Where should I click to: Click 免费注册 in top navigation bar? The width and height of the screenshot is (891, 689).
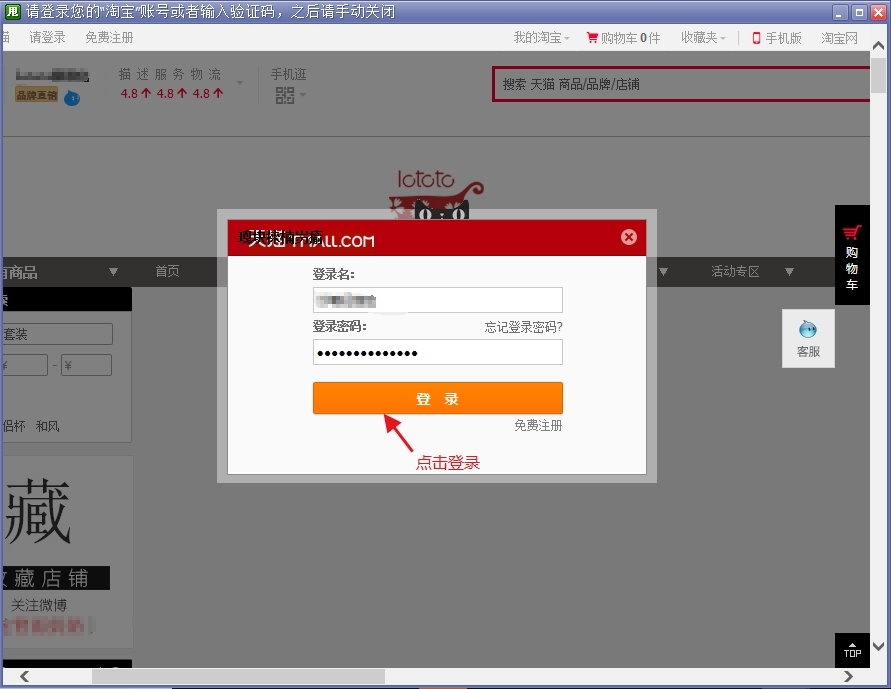coord(109,37)
